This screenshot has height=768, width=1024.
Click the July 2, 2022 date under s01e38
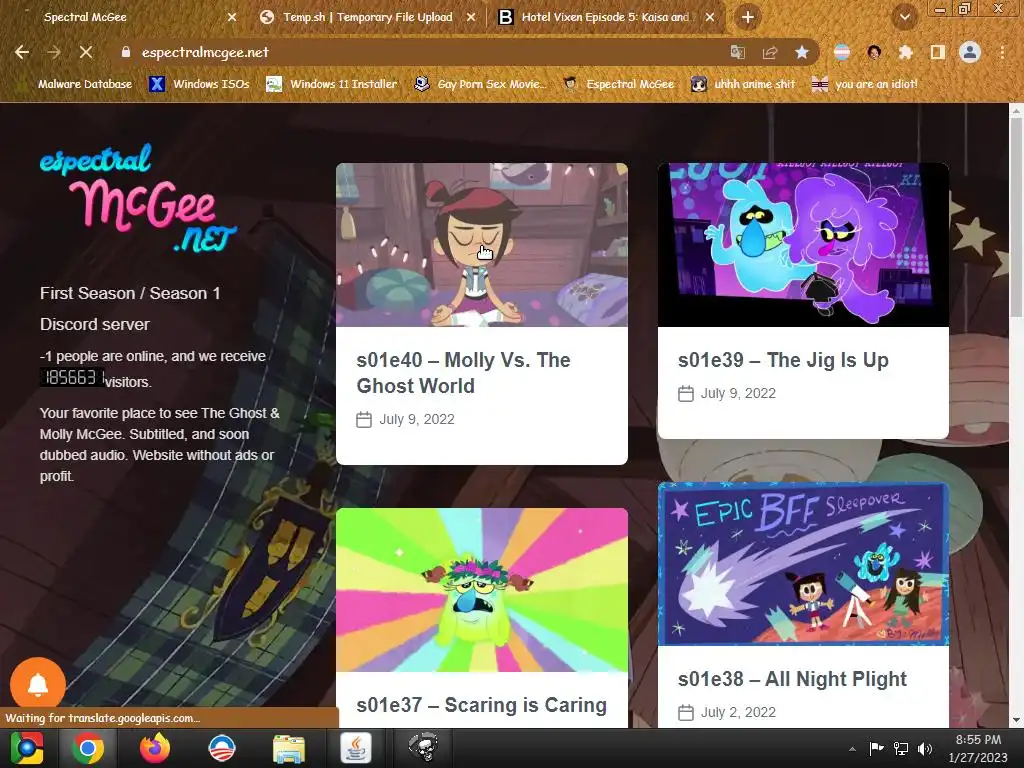point(738,712)
